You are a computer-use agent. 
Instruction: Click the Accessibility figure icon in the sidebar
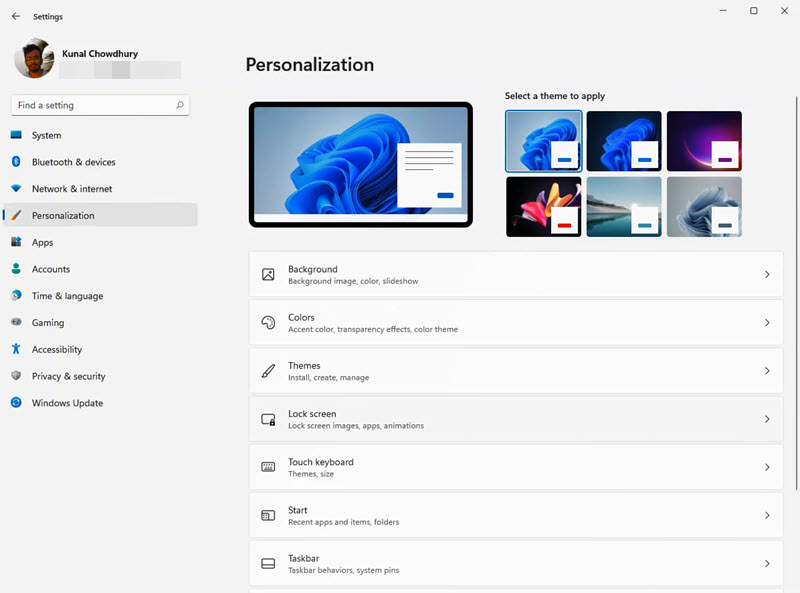16,349
